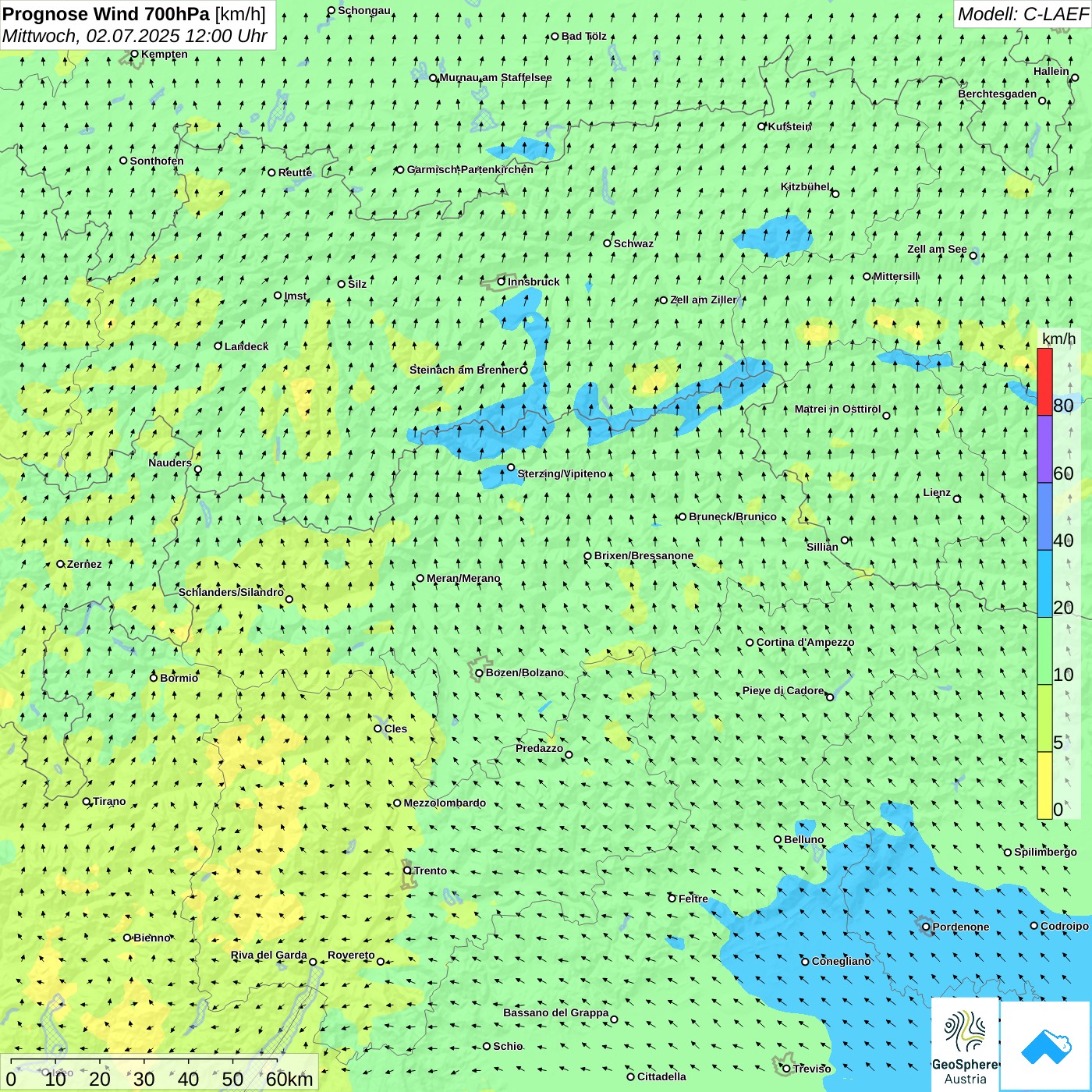Click the 'Bassano del Grappa' label

tap(555, 1012)
